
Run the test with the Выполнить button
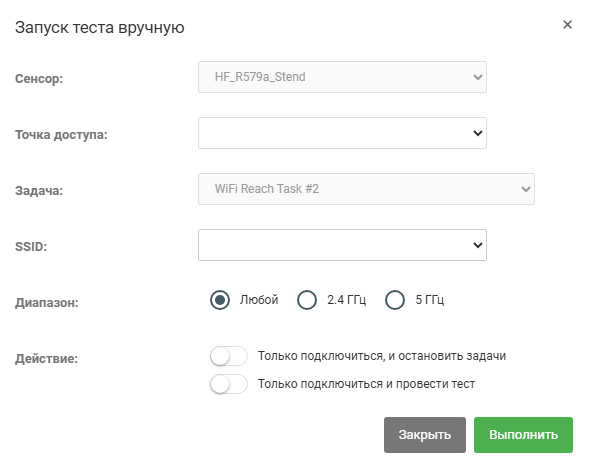point(523,435)
